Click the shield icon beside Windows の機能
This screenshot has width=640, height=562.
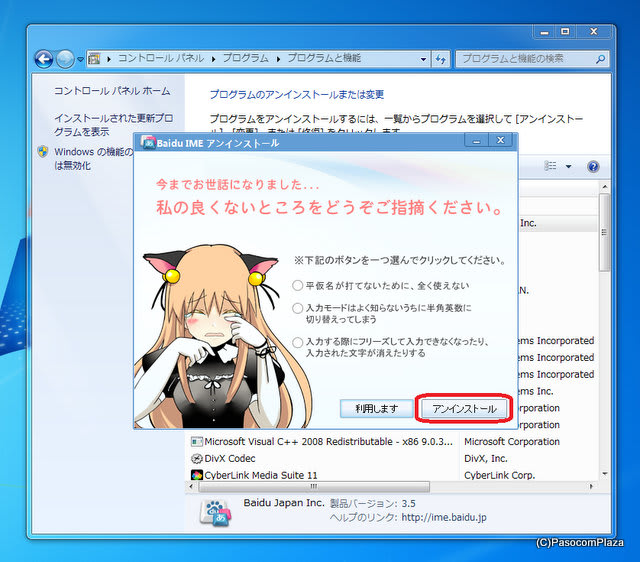coord(43,151)
